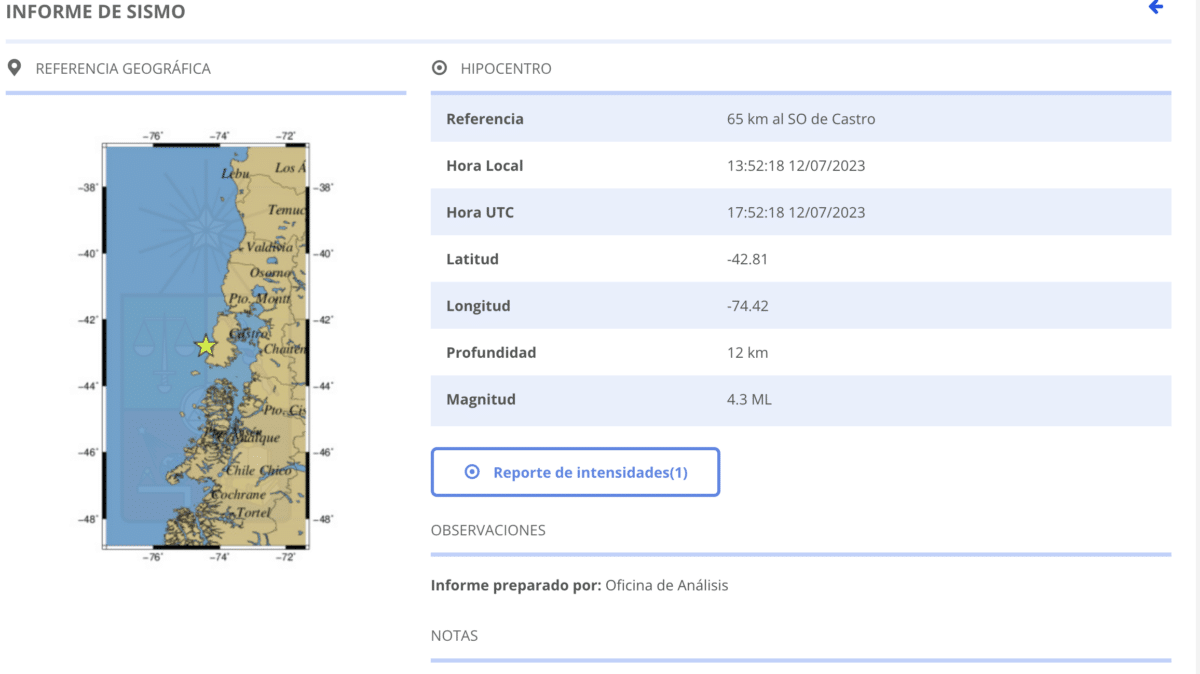
Task: Click the target icon next to Hipocentro
Action: (x=438, y=69)
